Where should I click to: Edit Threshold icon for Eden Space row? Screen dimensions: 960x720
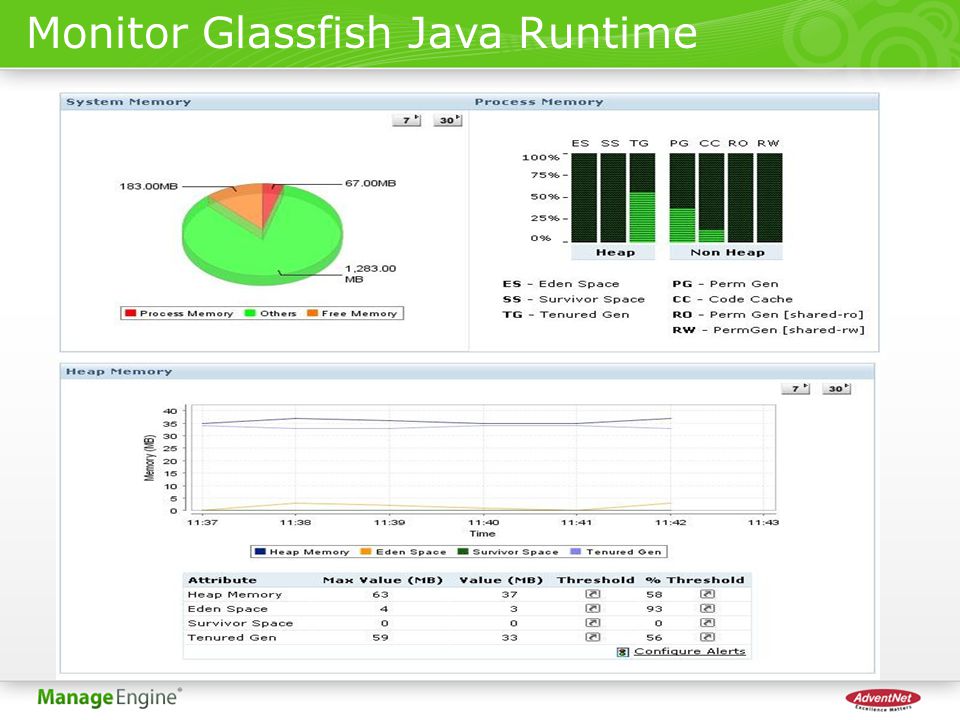[x=593, y=608]
